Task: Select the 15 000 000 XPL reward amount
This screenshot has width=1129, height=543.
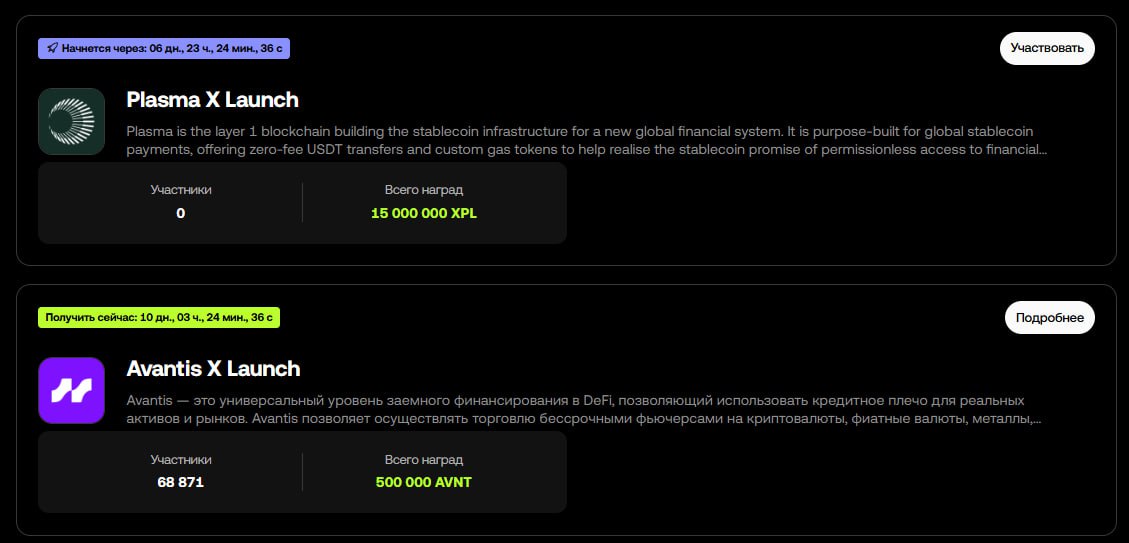Action: [424, 213]
